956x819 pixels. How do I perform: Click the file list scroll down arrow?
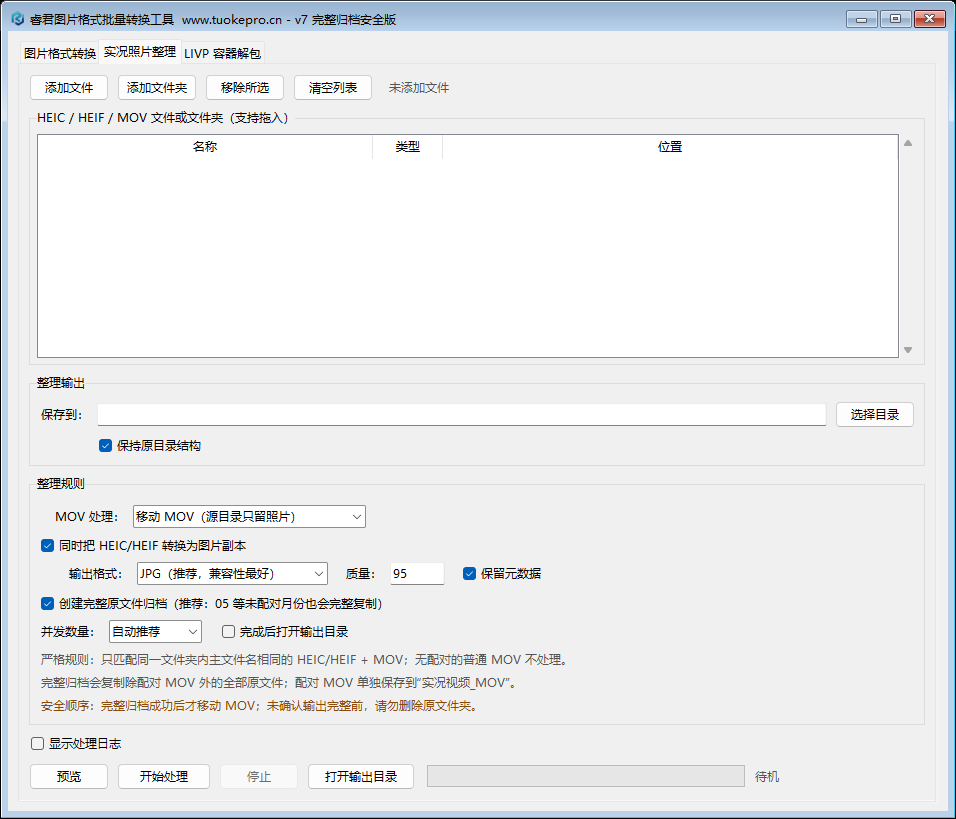coord(908,350)
